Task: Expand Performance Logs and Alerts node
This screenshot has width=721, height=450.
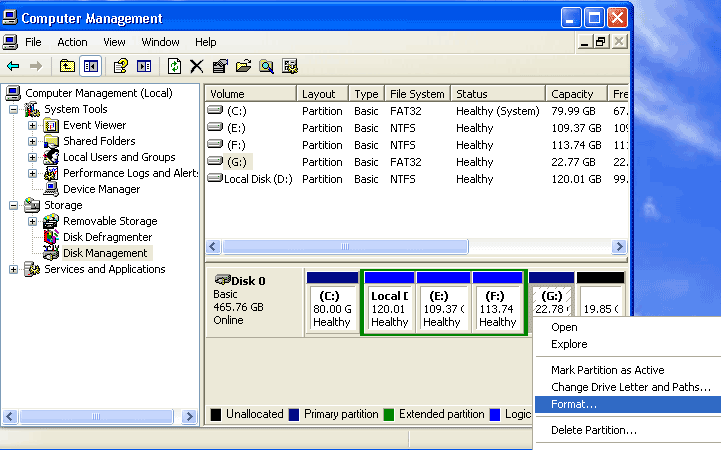Action: tap(32, 174)
